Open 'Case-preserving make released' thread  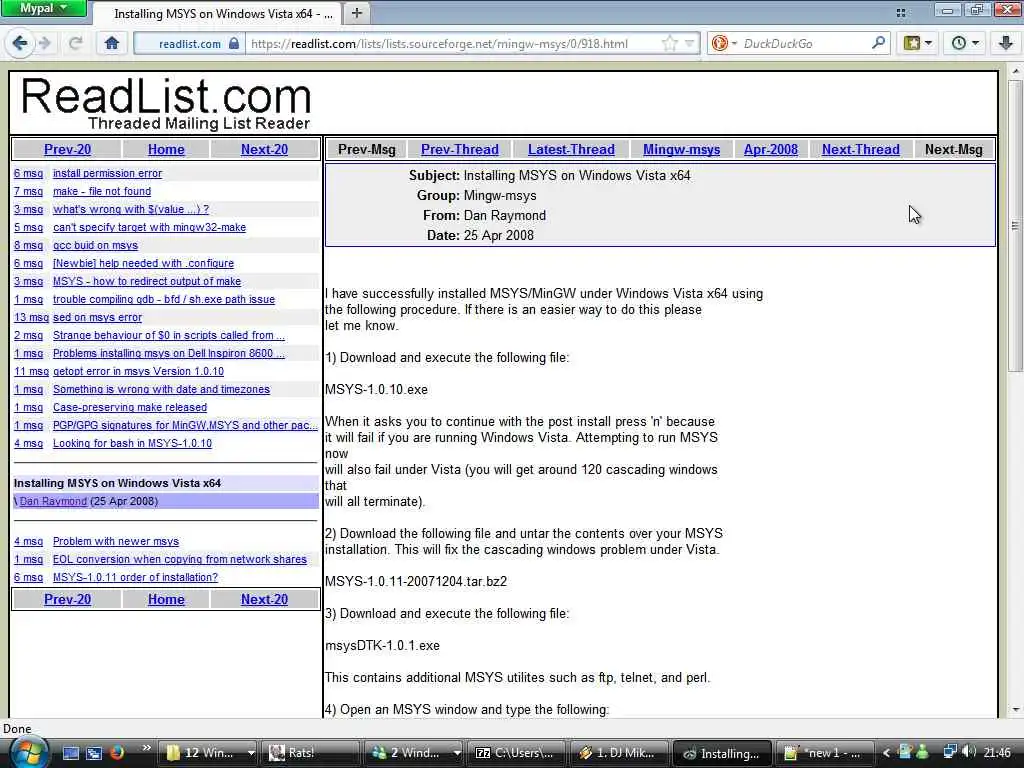pos(130,407)
